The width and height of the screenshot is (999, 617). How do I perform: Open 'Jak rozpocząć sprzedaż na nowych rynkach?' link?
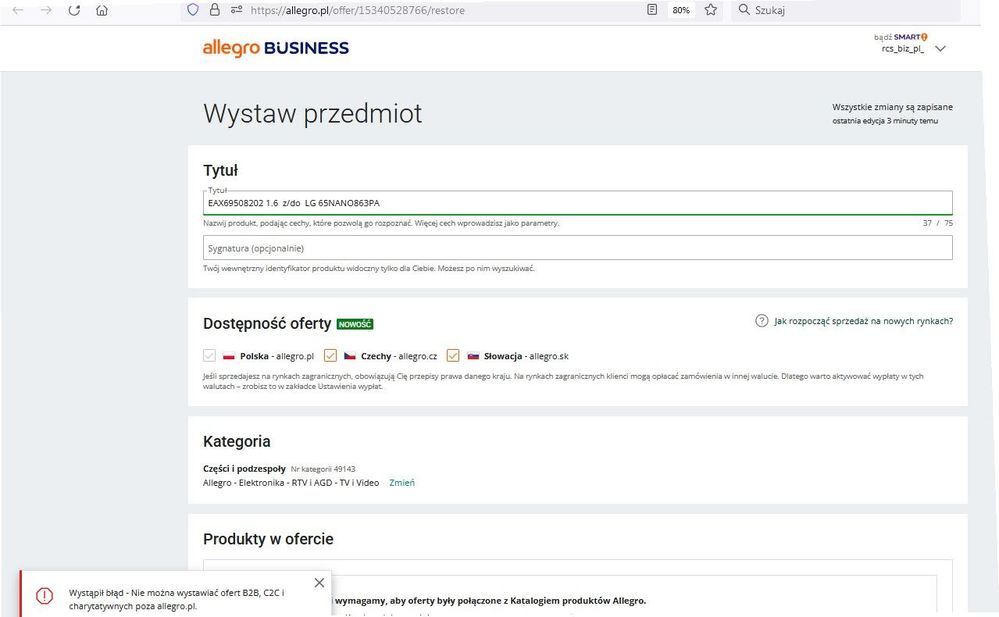click(864, 321)
